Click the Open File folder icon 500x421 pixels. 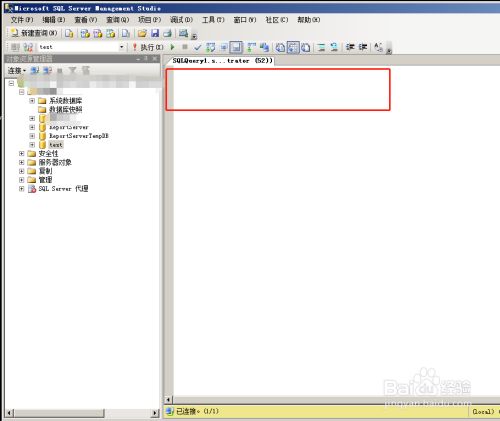pyautogui.click(x=142, y=33)
